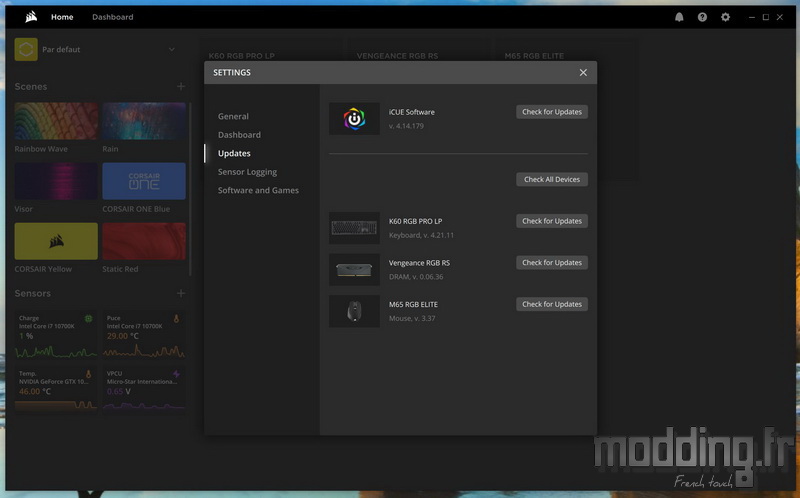The height and width of the screenshot is (498, 800).
Task: Click the Corsair sails logo
Action: (x=31, y=17)
